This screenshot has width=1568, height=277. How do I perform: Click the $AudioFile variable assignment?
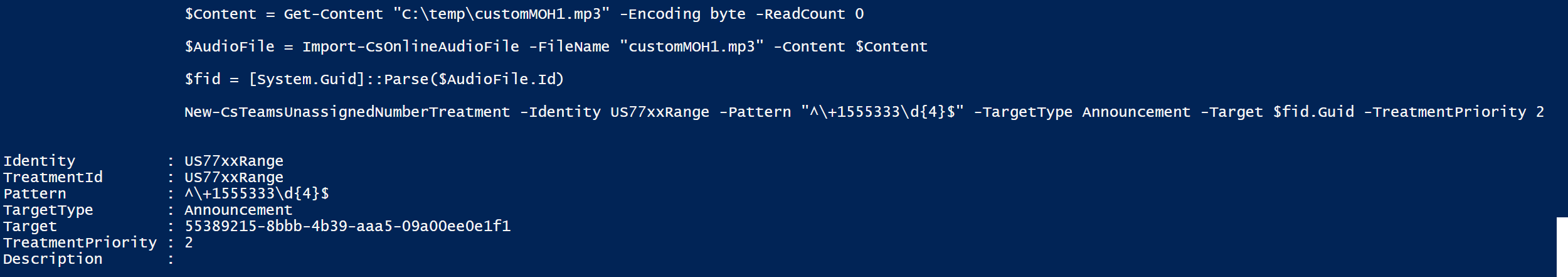(230, 46)
